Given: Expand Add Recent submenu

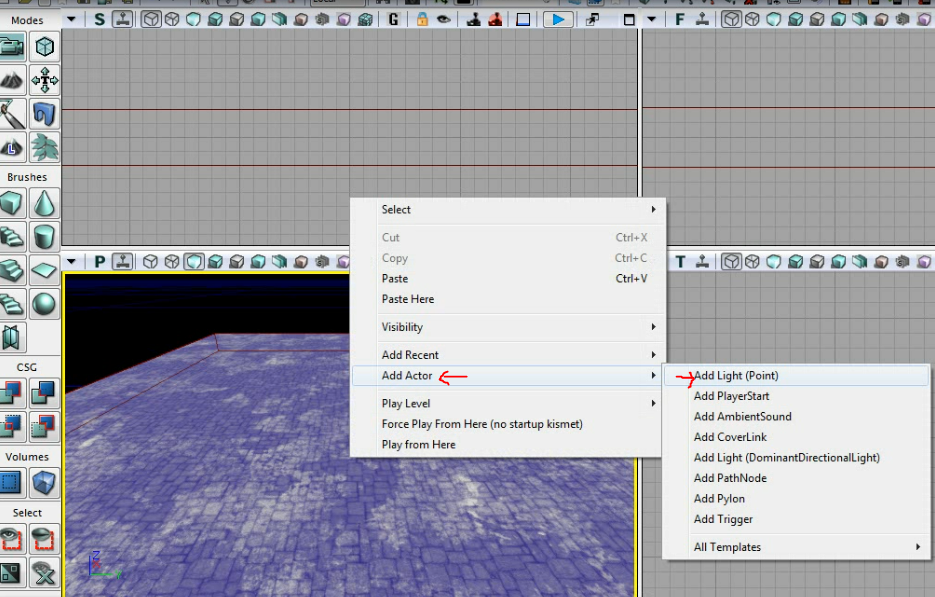Looking at the screenshot, I should pyautogui.click(x=507, y=355).
